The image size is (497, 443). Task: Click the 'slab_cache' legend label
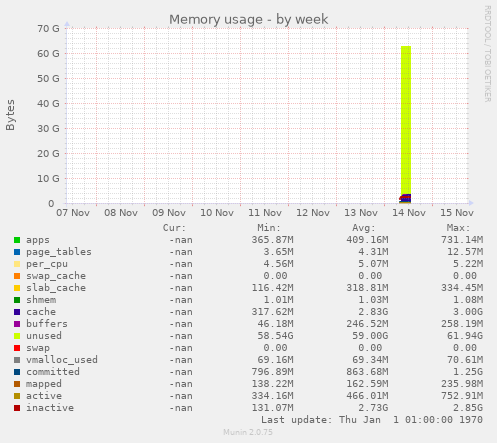point(56,288)
